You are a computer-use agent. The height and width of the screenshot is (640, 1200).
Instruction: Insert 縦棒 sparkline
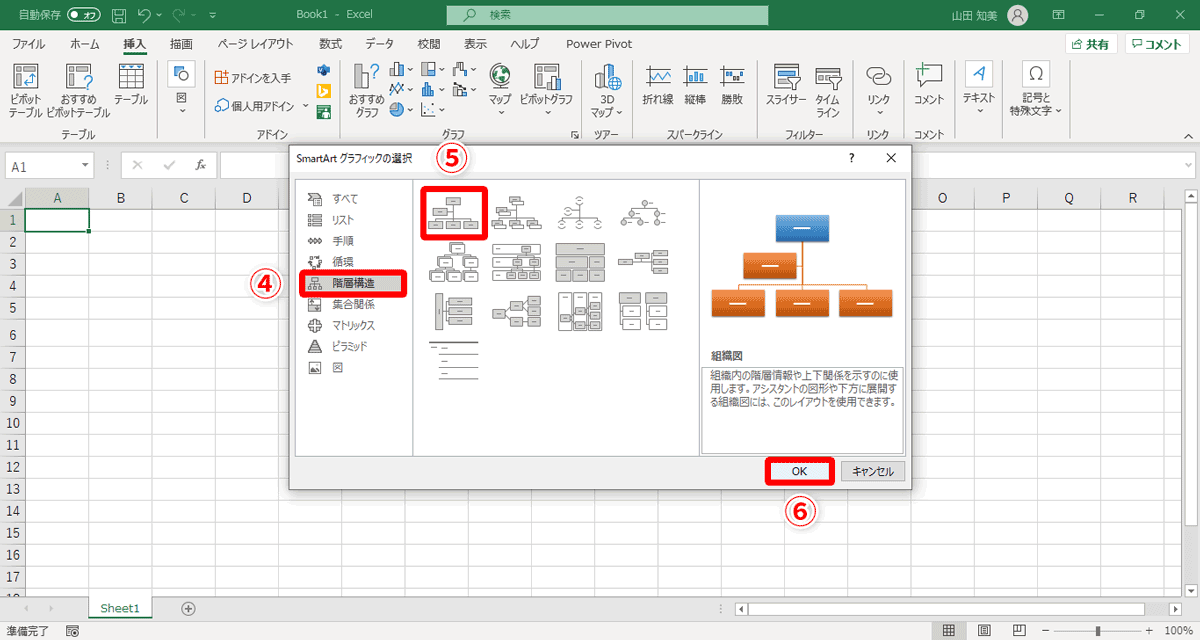[x=695, y=85]
